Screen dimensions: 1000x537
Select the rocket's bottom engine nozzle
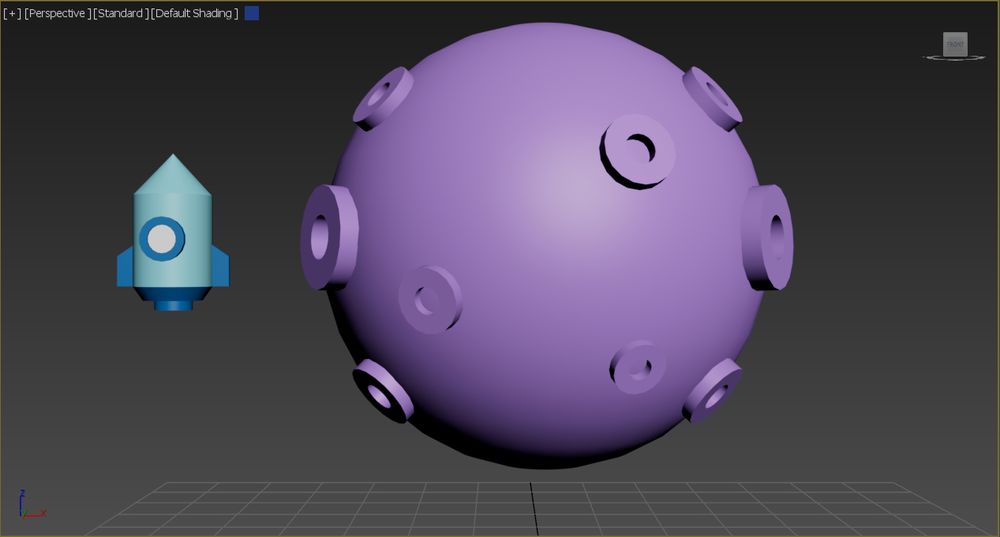pyautogui.click(x=173, y=305)
